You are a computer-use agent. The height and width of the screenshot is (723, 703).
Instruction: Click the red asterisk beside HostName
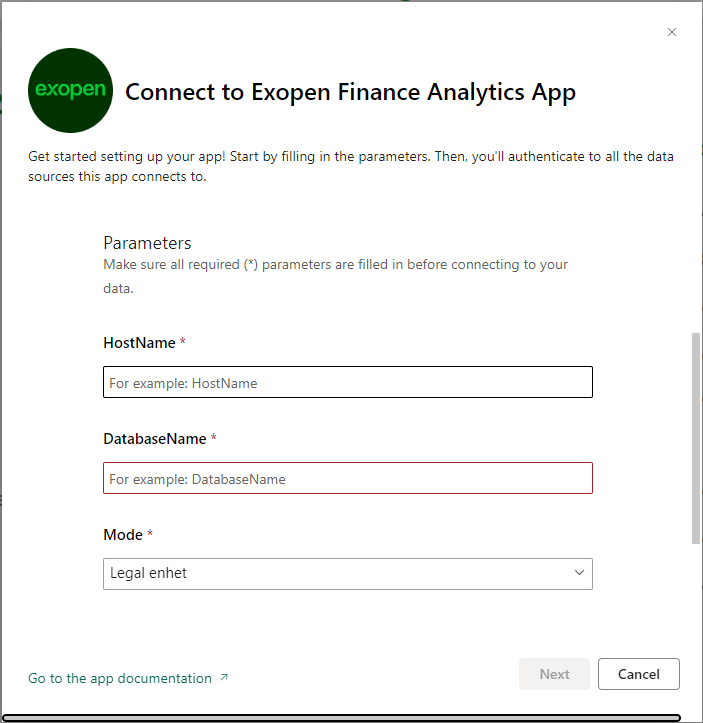[x=183, y=343]
